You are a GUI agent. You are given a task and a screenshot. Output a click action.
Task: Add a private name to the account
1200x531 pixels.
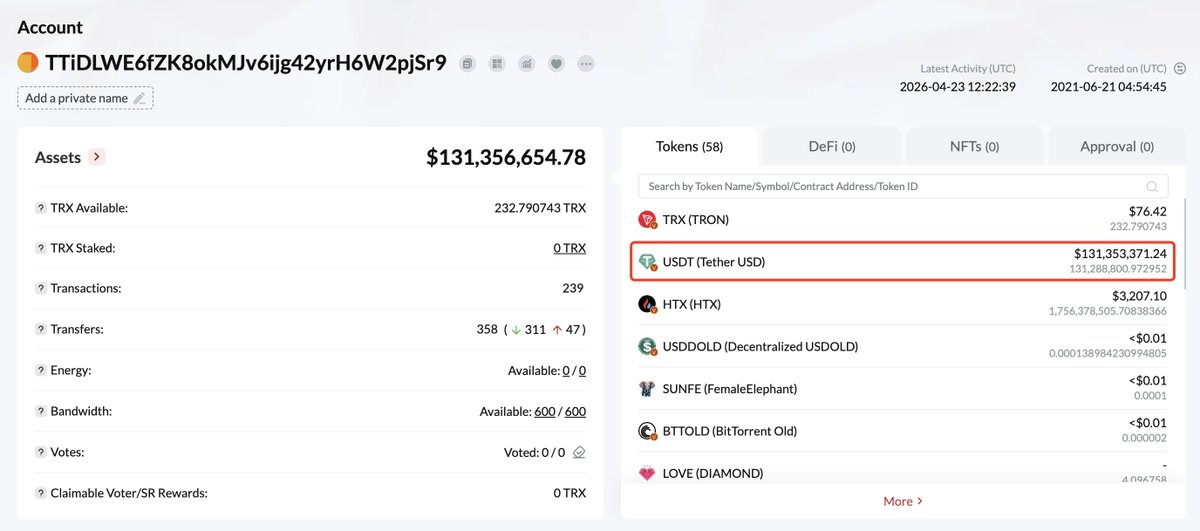click(x=85, y=98)
